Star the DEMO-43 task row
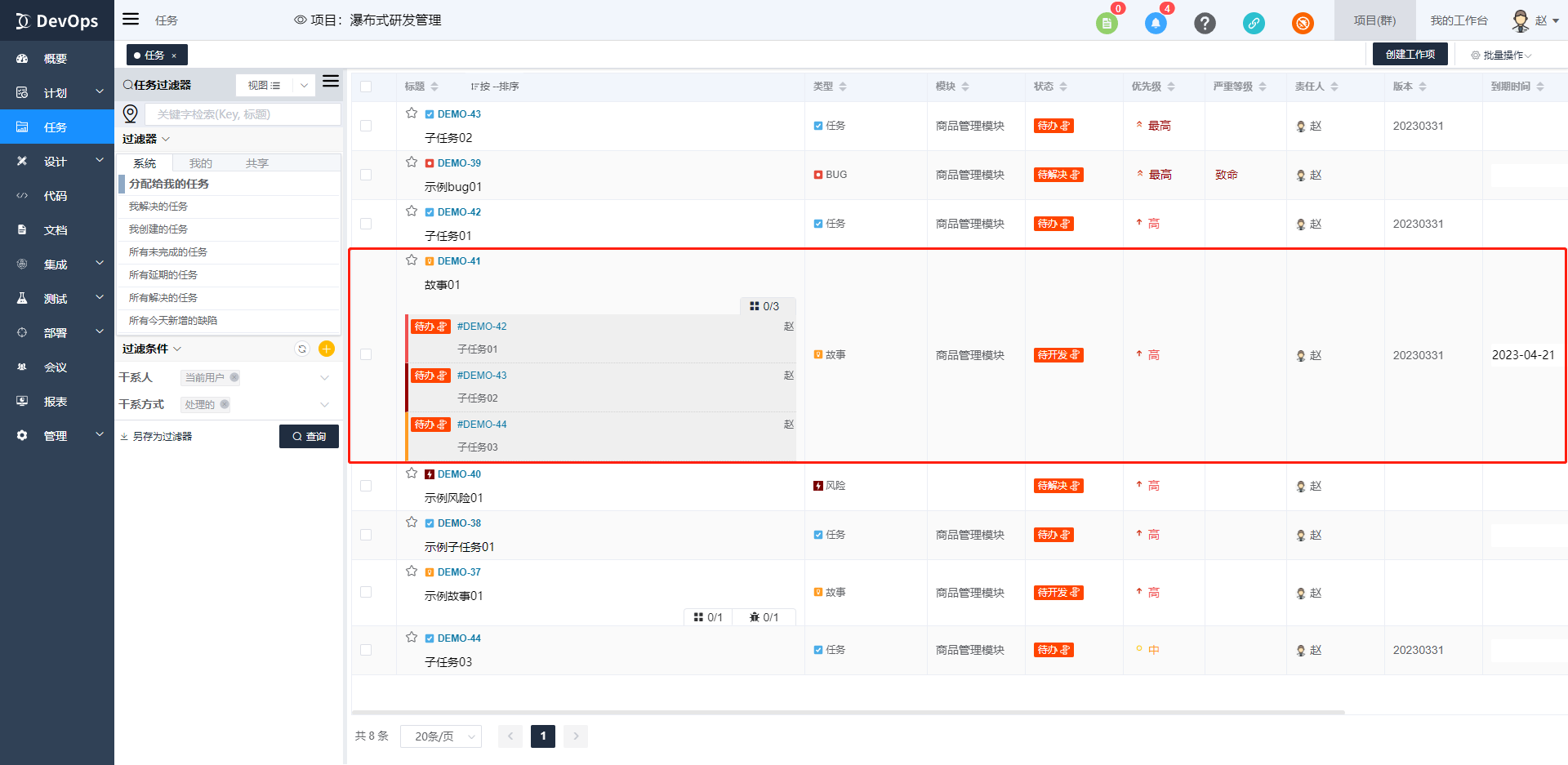 412,113
